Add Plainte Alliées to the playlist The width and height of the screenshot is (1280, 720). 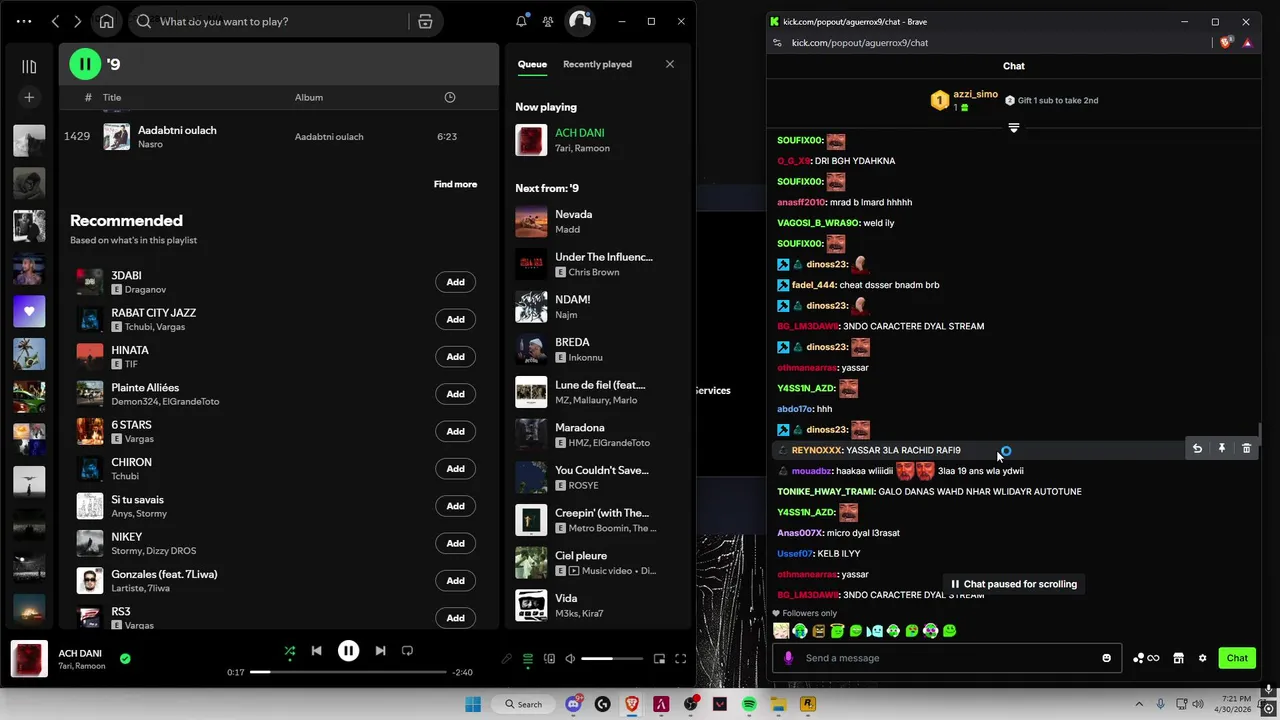tap(455, 394)
